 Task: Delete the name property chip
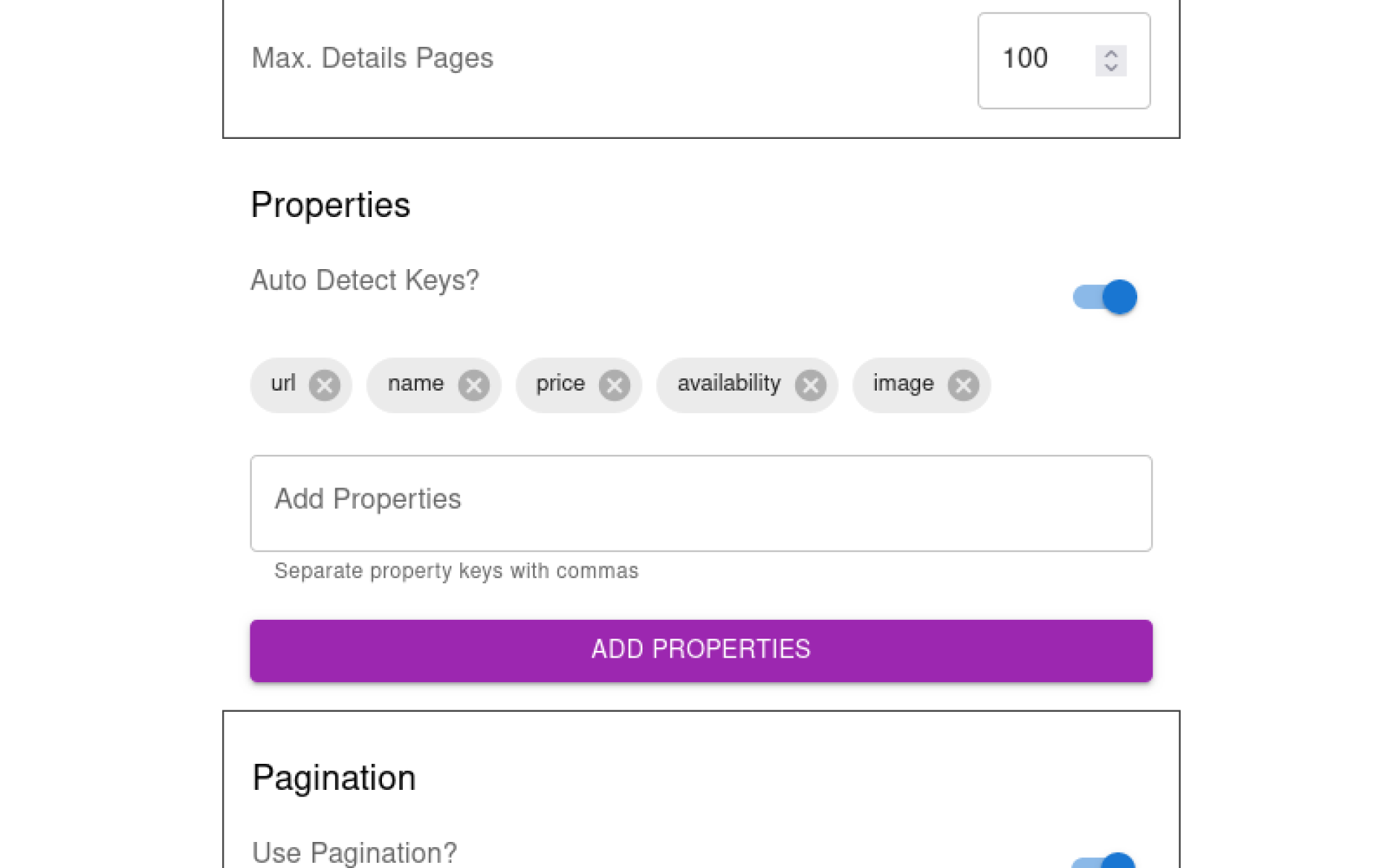[474, 386]
